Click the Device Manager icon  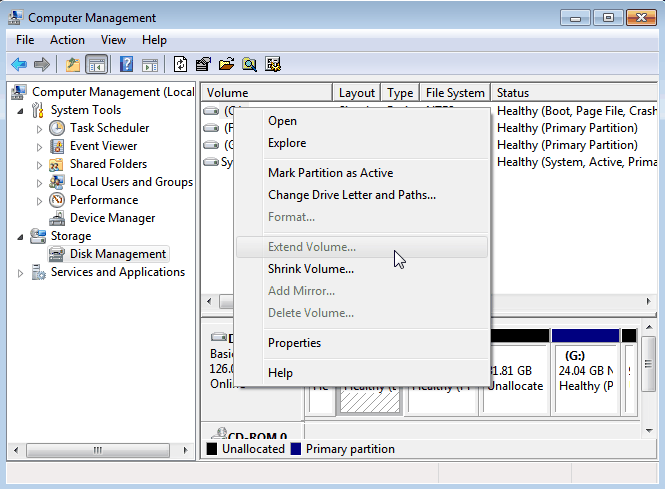pos(57,218)
